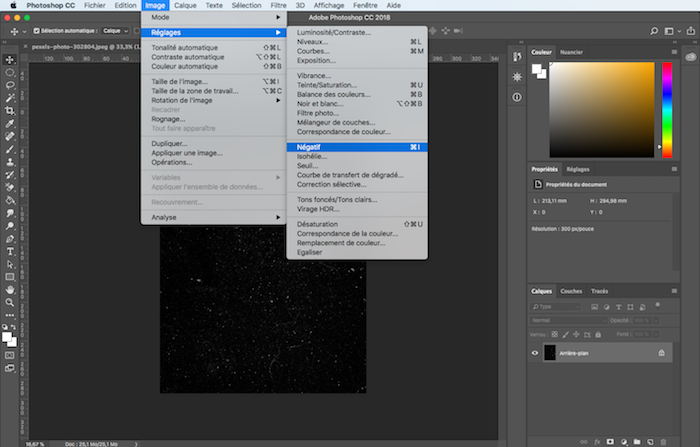Click the foreground color swatch in toolbox

[7, 337]
